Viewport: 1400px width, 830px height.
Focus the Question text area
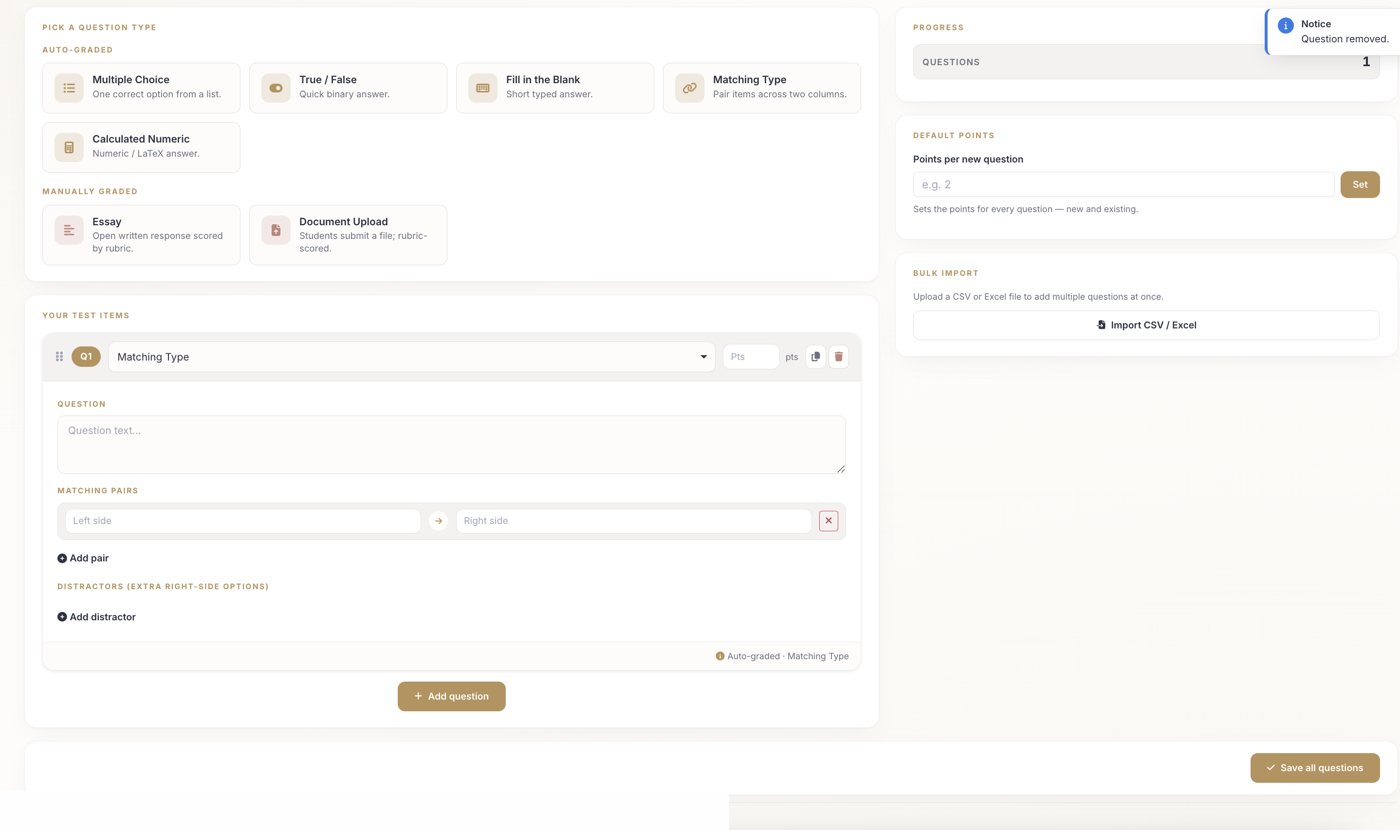(451, 445)
